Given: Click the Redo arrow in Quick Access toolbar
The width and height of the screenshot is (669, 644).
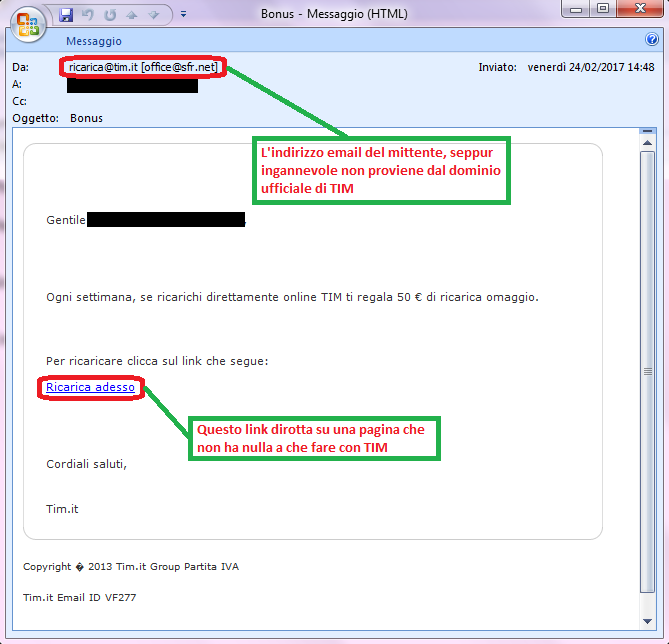Looking at the screenshot, I should [110, 15].
